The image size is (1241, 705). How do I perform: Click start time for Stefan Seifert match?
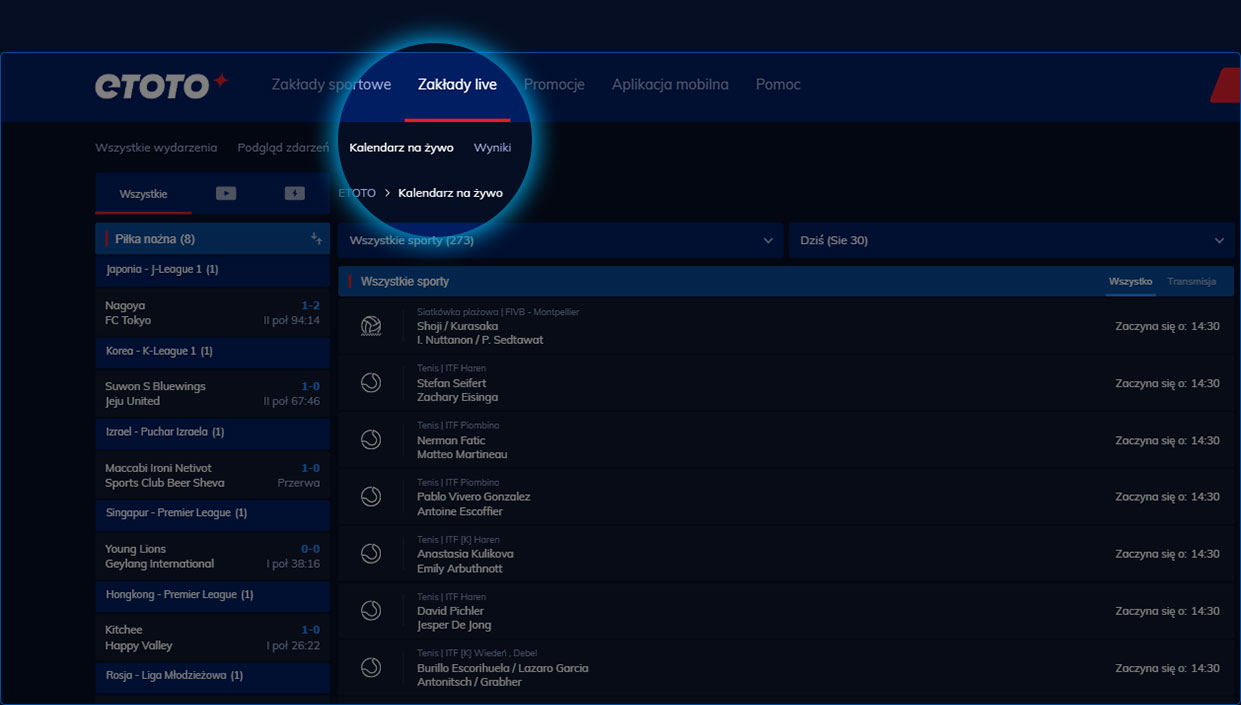click(1167, 383)
